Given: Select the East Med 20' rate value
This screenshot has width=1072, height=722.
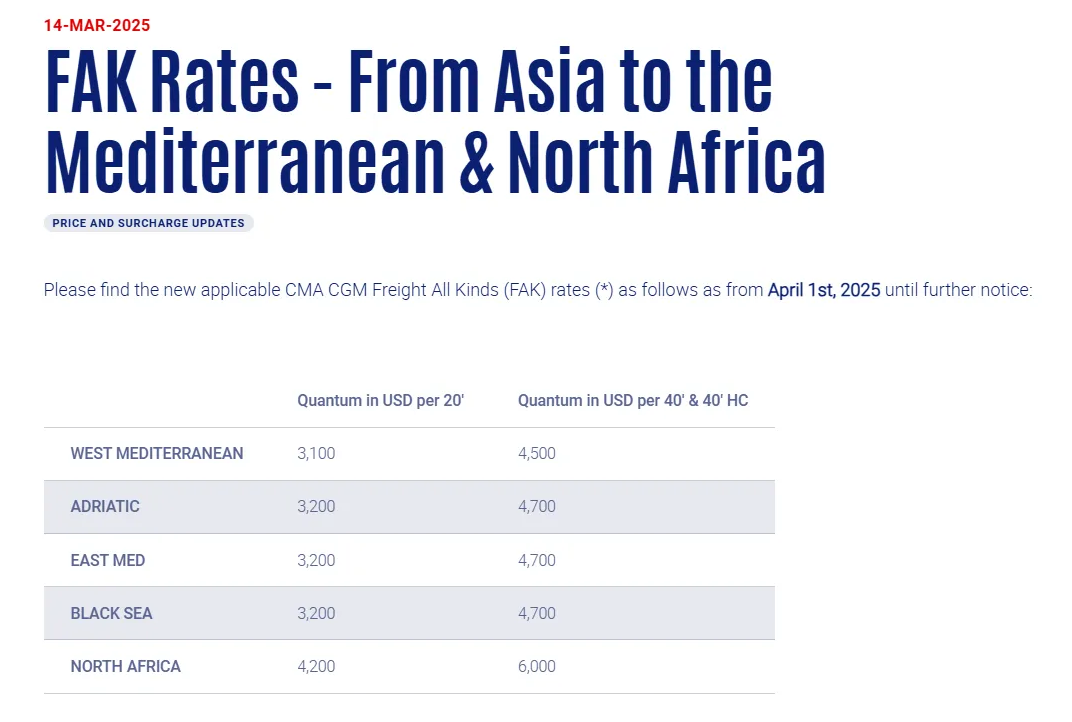Looking at the screenshot, I should pyautogui.click(x=316, y=560).
